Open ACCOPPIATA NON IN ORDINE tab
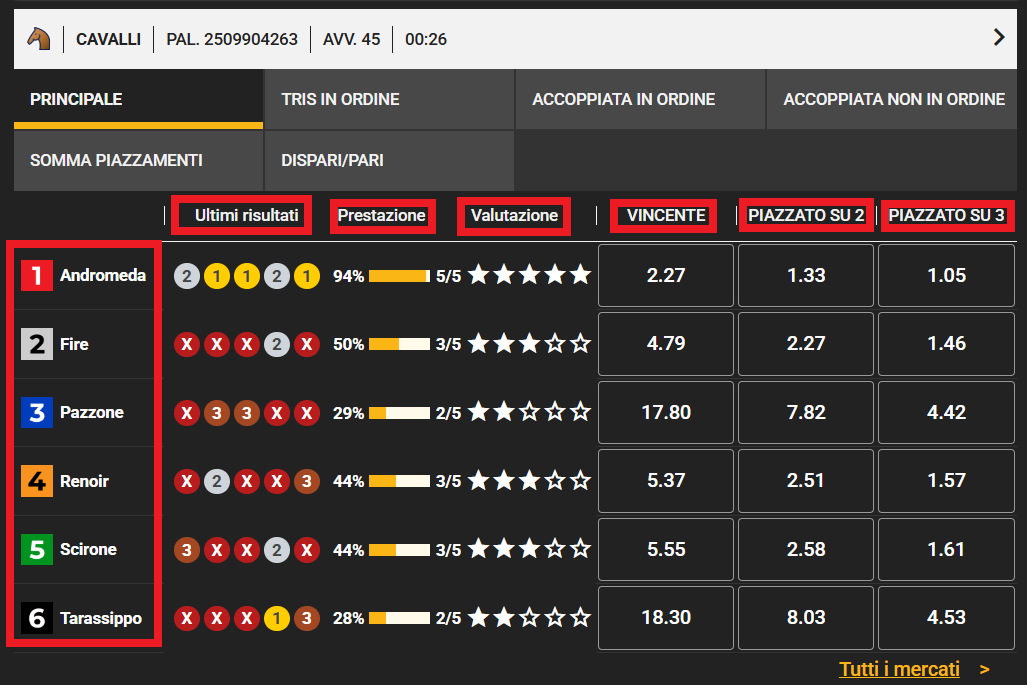 click(891, 99)
